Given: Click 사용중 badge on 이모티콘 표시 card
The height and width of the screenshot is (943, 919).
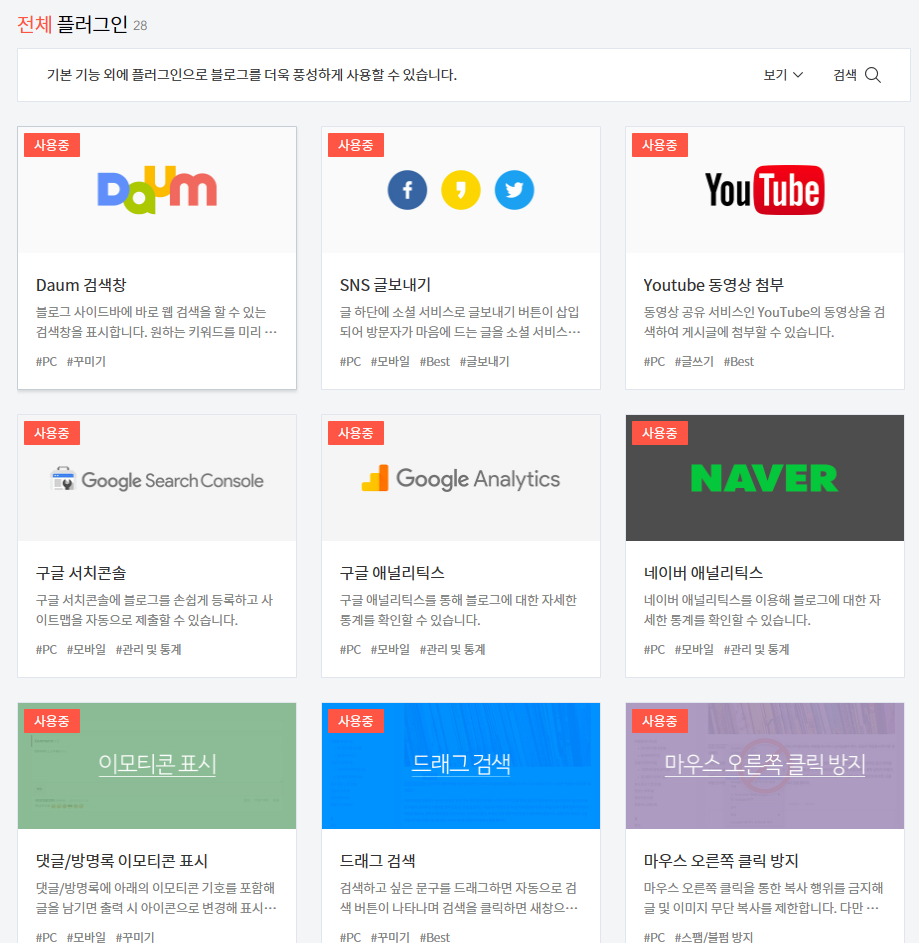Looking at the screenshot, I should coord(52,721).
